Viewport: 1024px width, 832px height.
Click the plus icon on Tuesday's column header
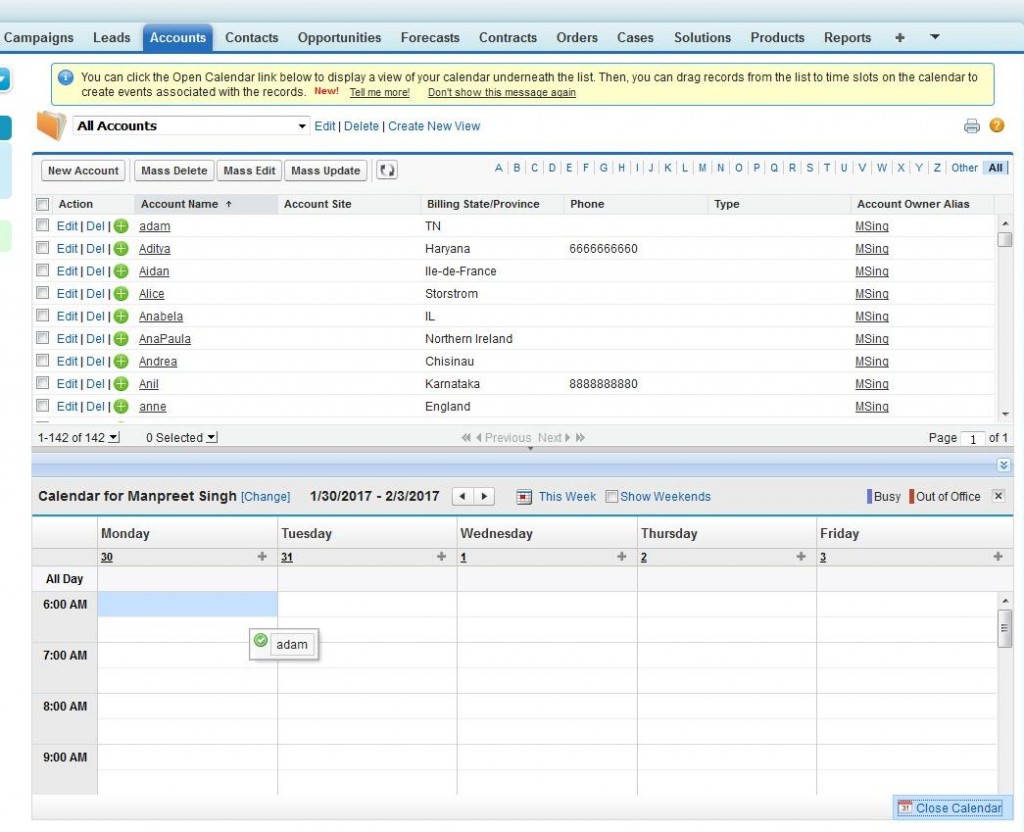441,556
